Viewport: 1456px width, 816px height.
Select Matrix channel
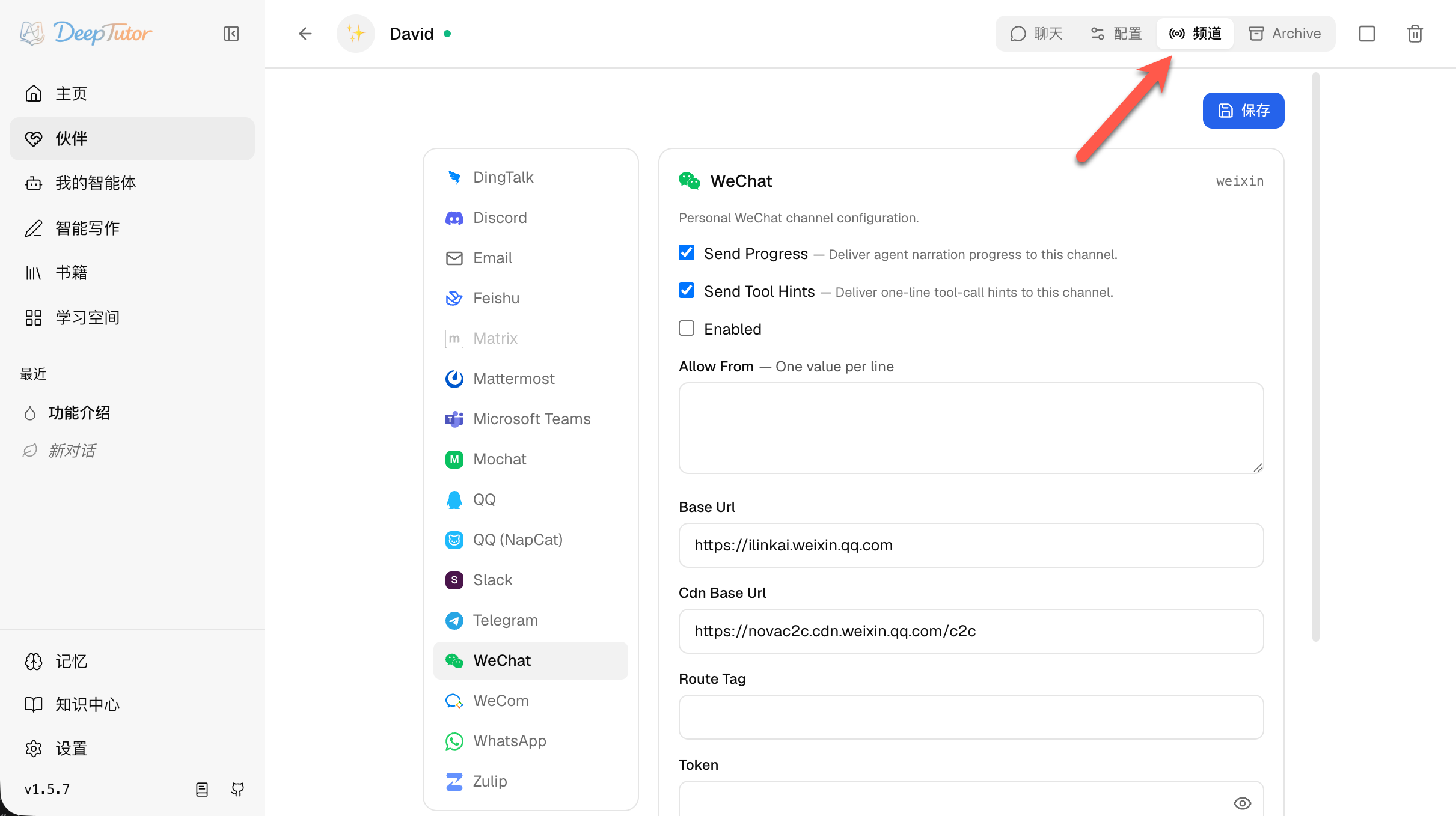coord(531,338)
